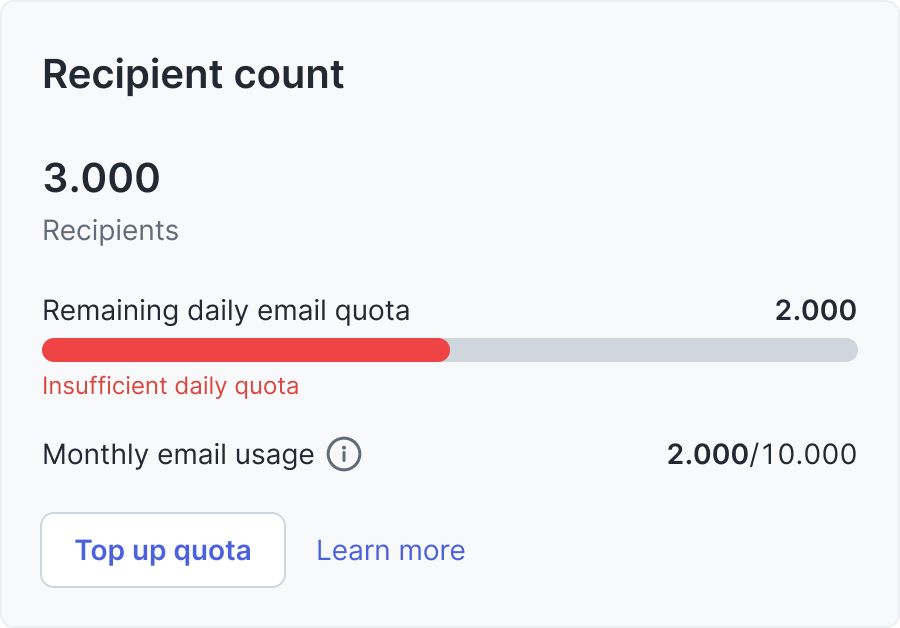Select the Remaining daily email quota label
Image resolution: width=900 pixels, height=628 pixels.
click(226, 310)
